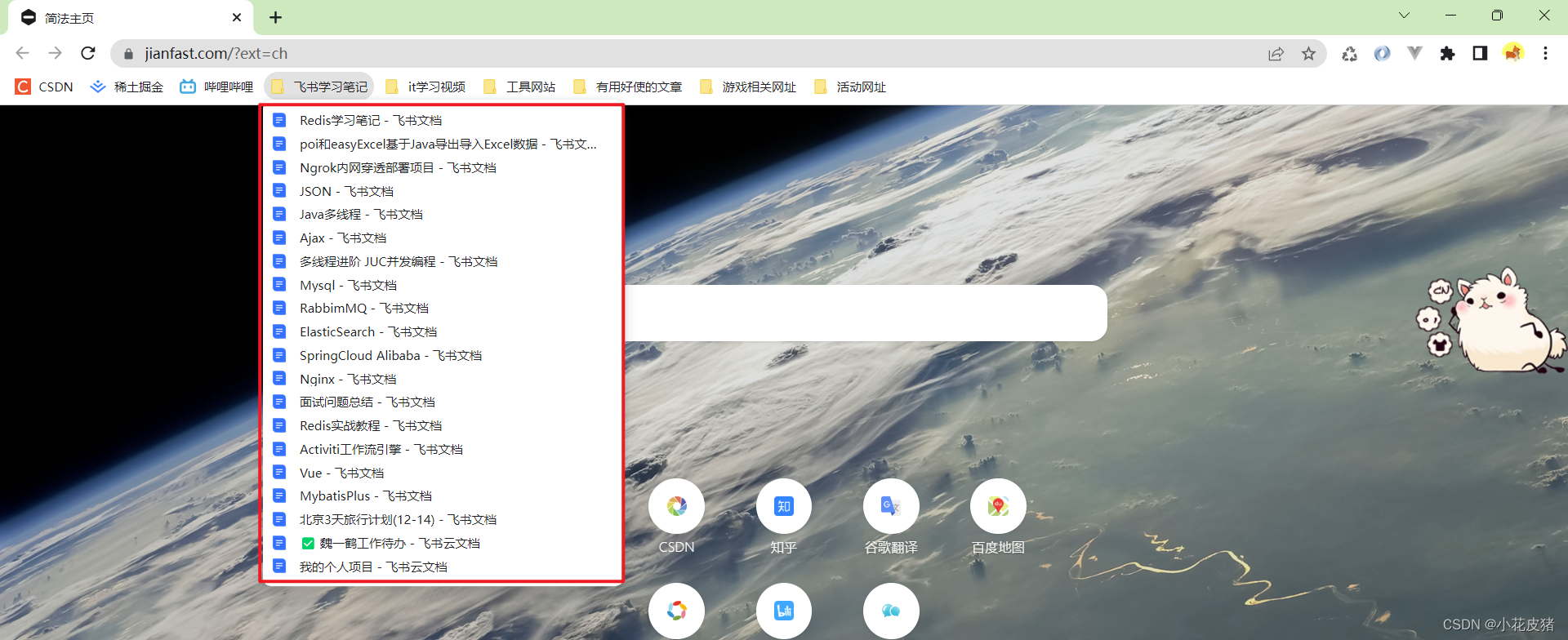Close the 简法主页 tab
The image size is (1568, 640).
point(237,17)
